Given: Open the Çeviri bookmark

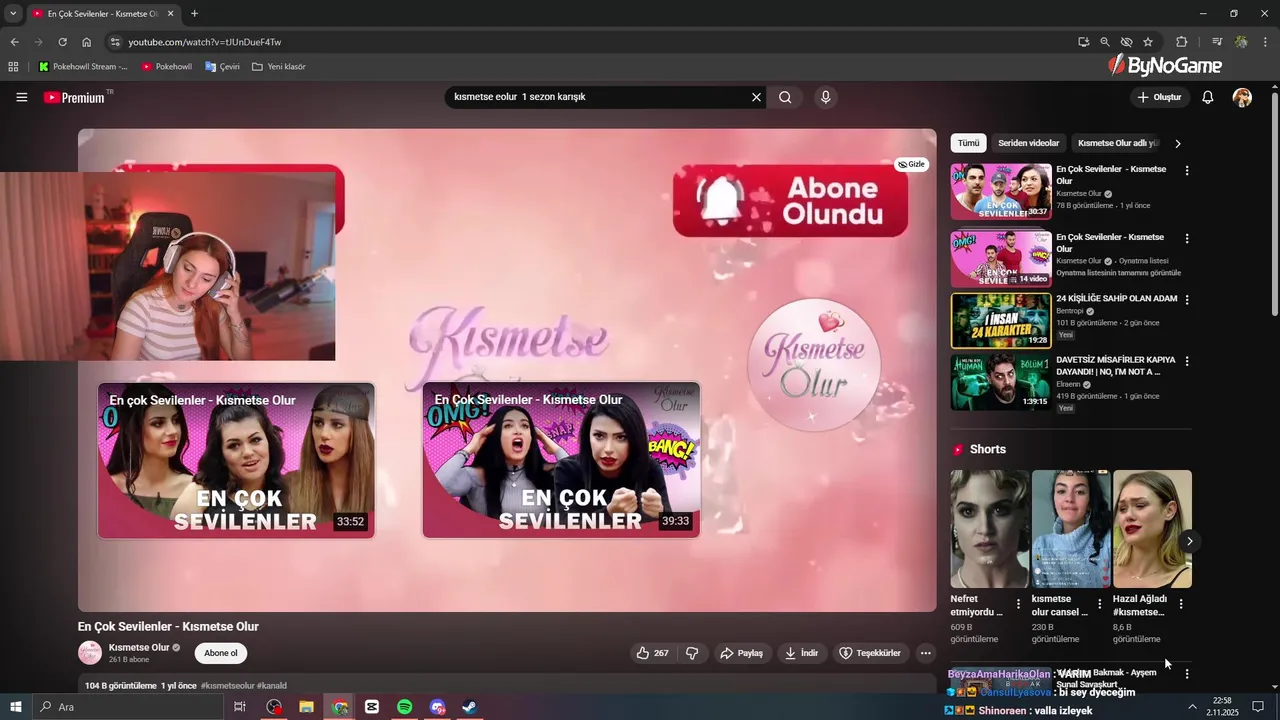Looking at the screenshot, I should pyautogui.click(x=222, y=67).
